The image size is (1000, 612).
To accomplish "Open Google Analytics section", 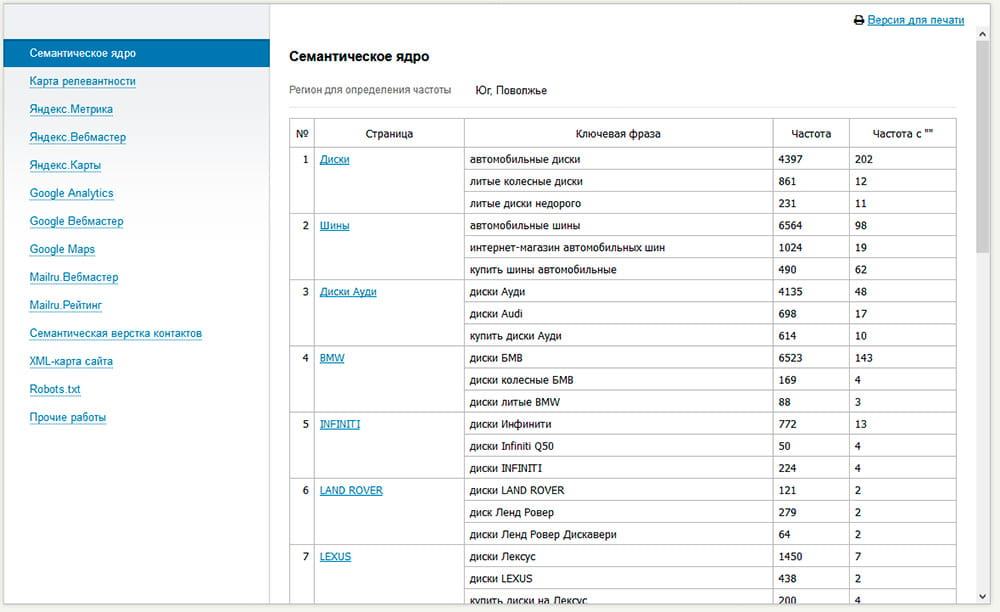I will click(x=71, y=193).
